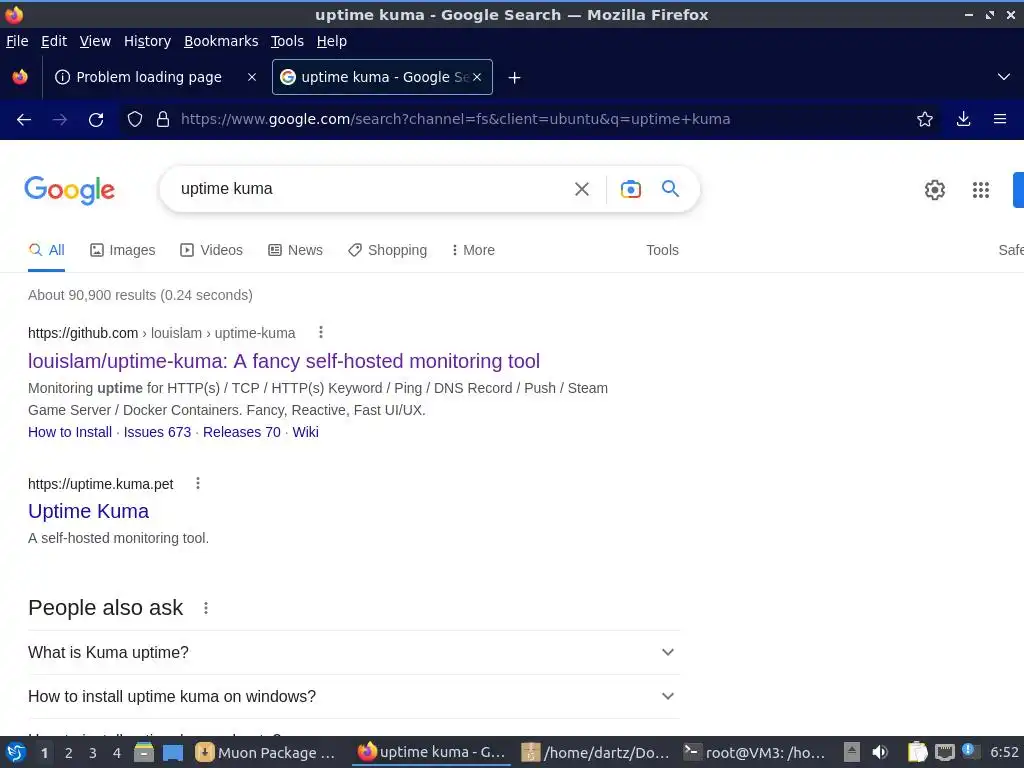Open the file manager icon in the taskbar
1024x768 pixels.
coord(144,753)
